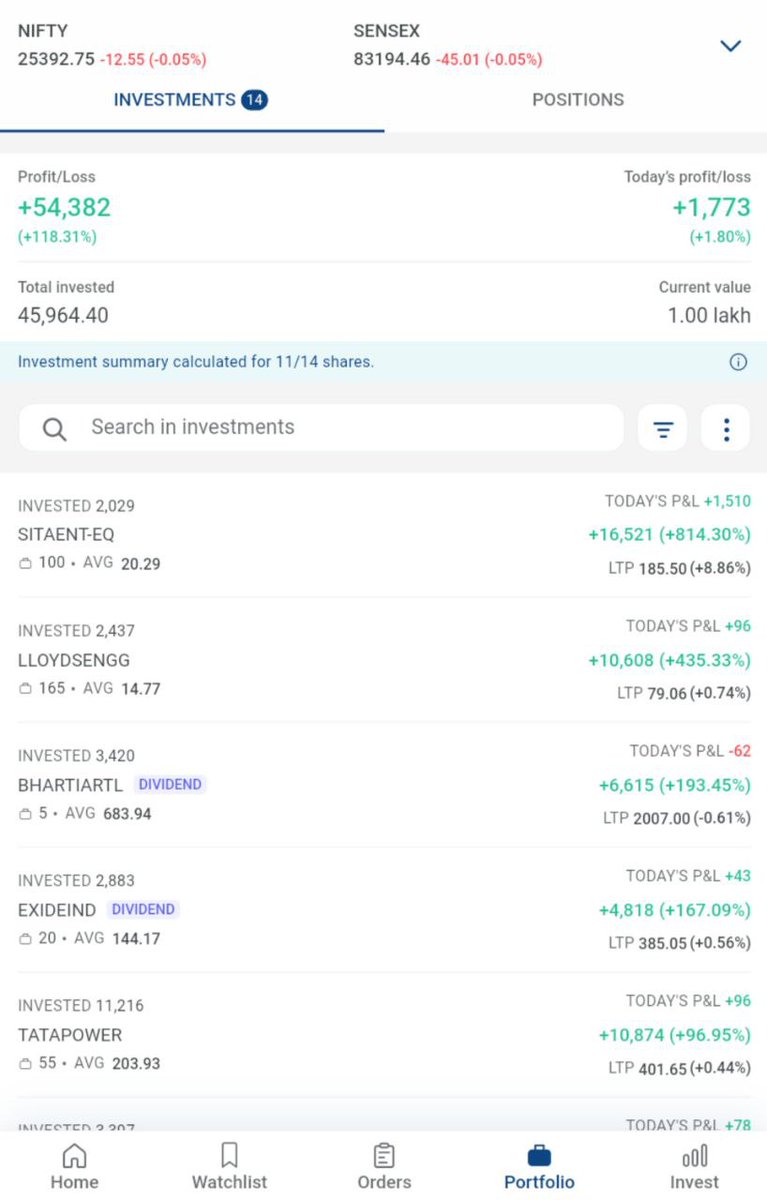767x1200 pixels.
Task: Click the 11/14 shares summary note
Action: [x=196, y=362]
